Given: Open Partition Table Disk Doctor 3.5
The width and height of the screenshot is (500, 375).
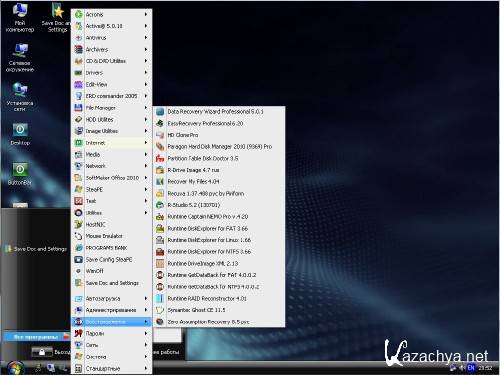Looking at the screenshot, I should (219, 158).
